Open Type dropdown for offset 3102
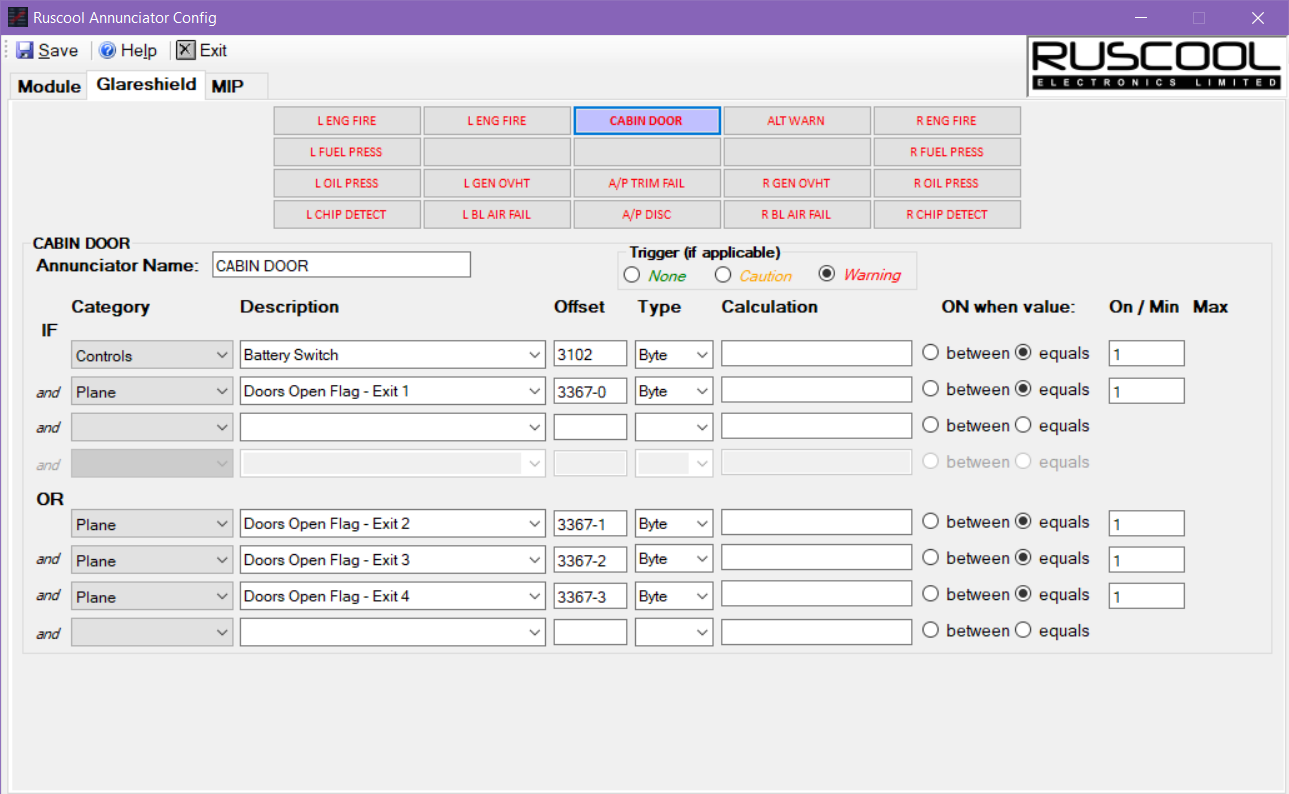This screenshot has height=794, width=1289. (x=674, y=354)
